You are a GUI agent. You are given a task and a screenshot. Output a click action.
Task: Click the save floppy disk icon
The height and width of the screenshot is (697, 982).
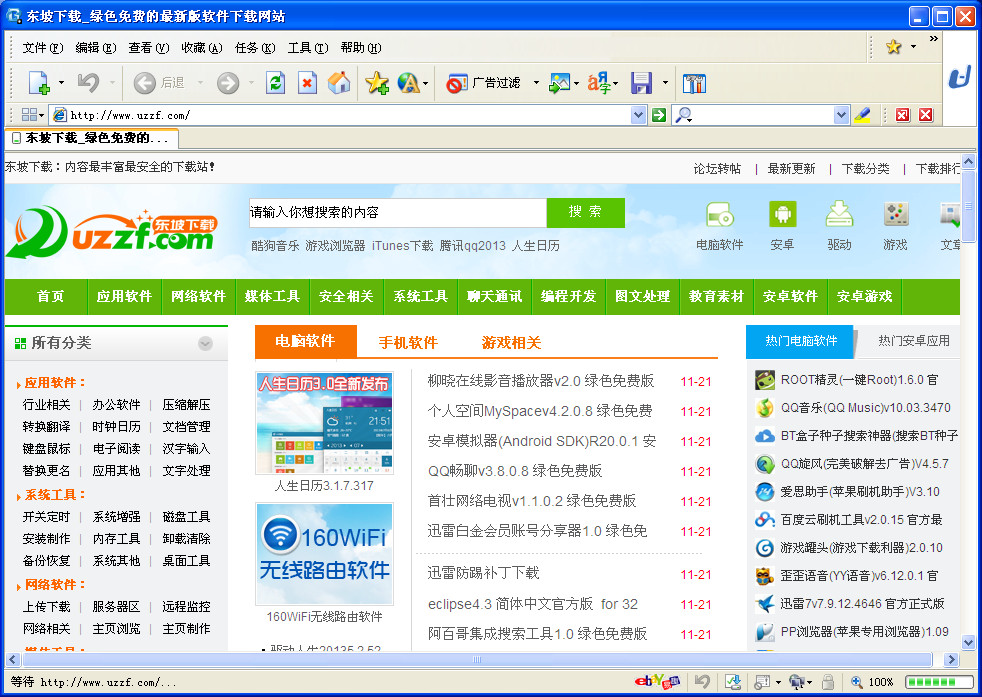tap(641, 83)
